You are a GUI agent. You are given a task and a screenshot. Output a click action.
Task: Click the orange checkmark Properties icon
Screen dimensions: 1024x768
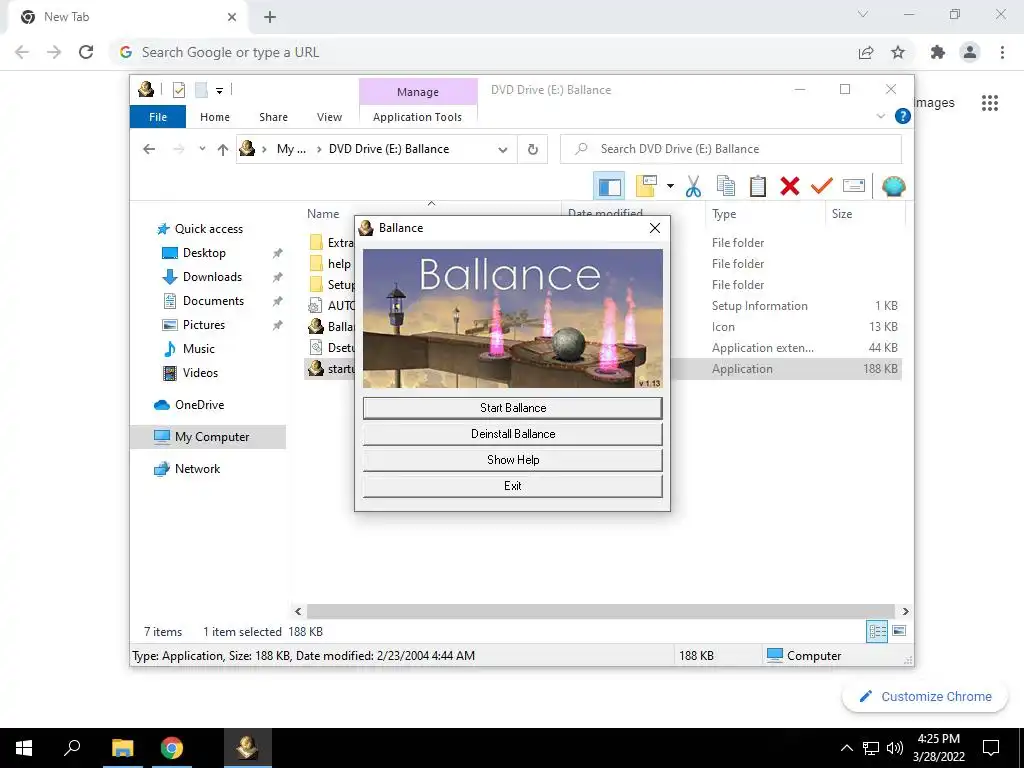tap(822, 186)
